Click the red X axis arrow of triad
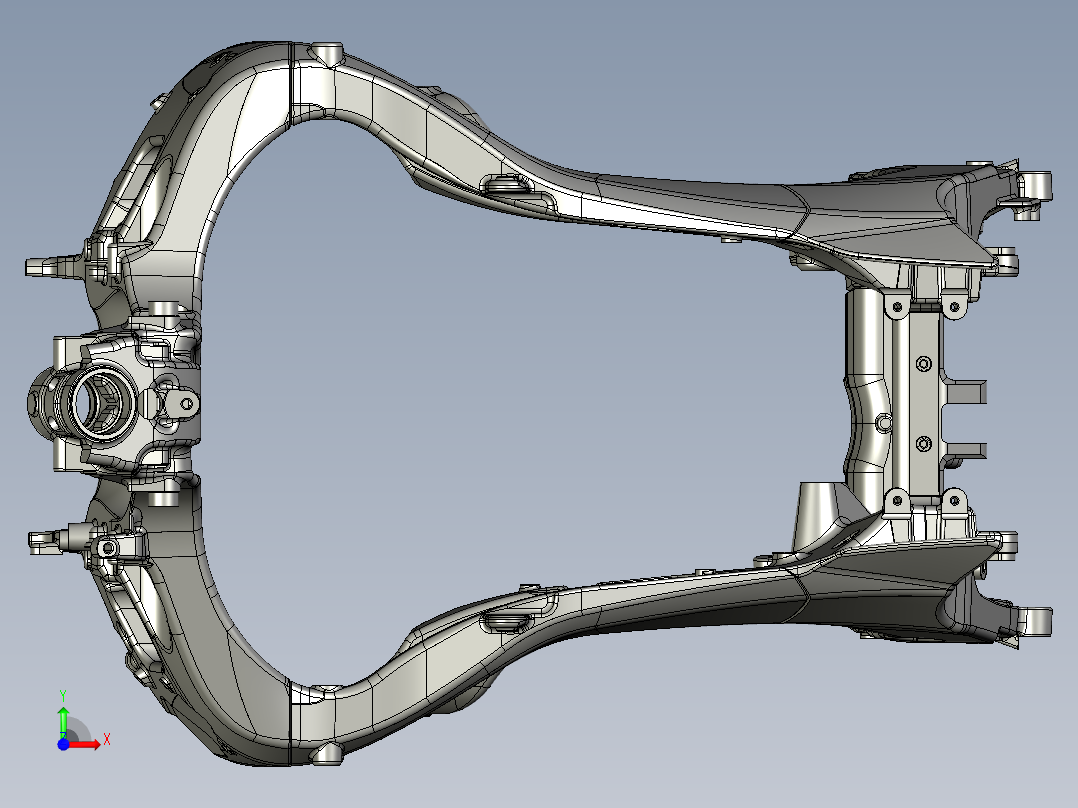 (85, 744)
